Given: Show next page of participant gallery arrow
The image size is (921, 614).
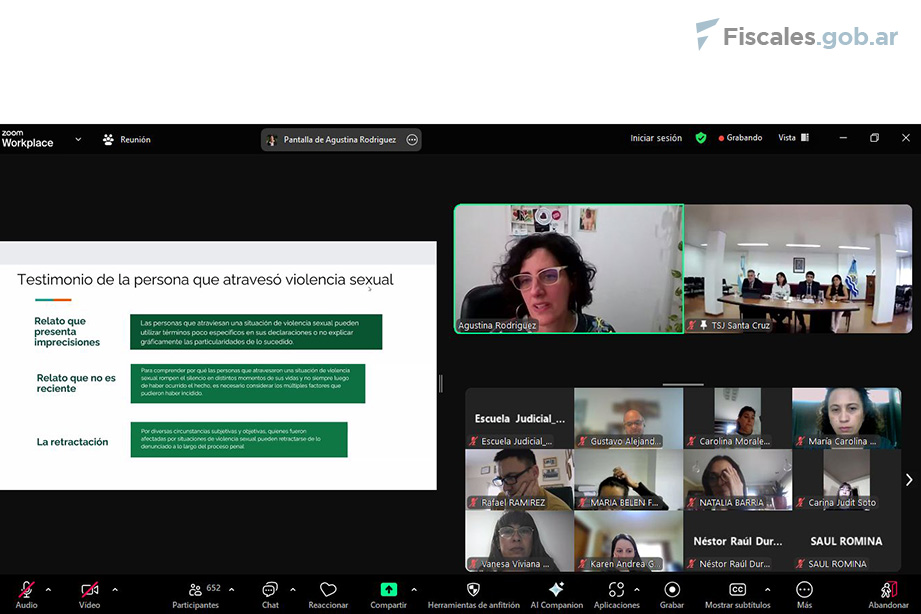Looking at the screenshot, I should click(x=909, y=480).
